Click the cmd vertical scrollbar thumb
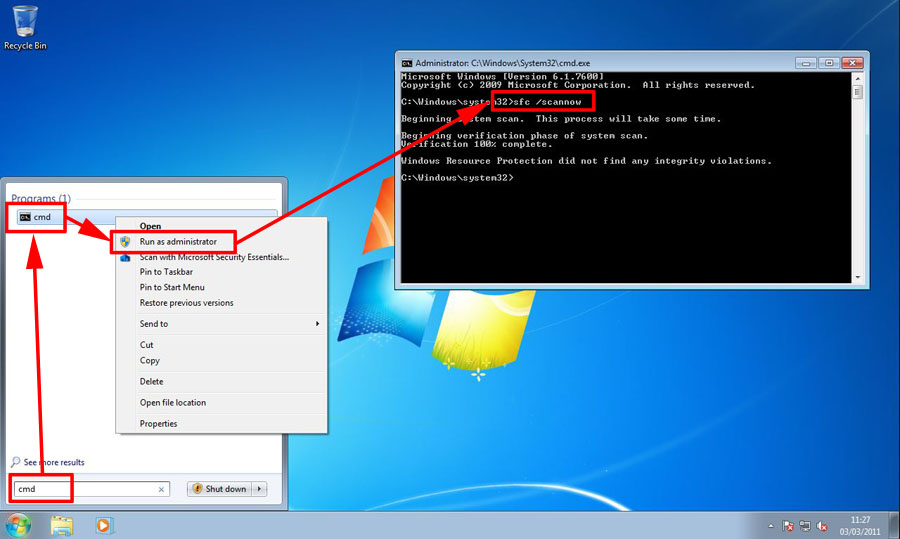The image size is (900, 539). pyautogui.click(x=858, y=92)
